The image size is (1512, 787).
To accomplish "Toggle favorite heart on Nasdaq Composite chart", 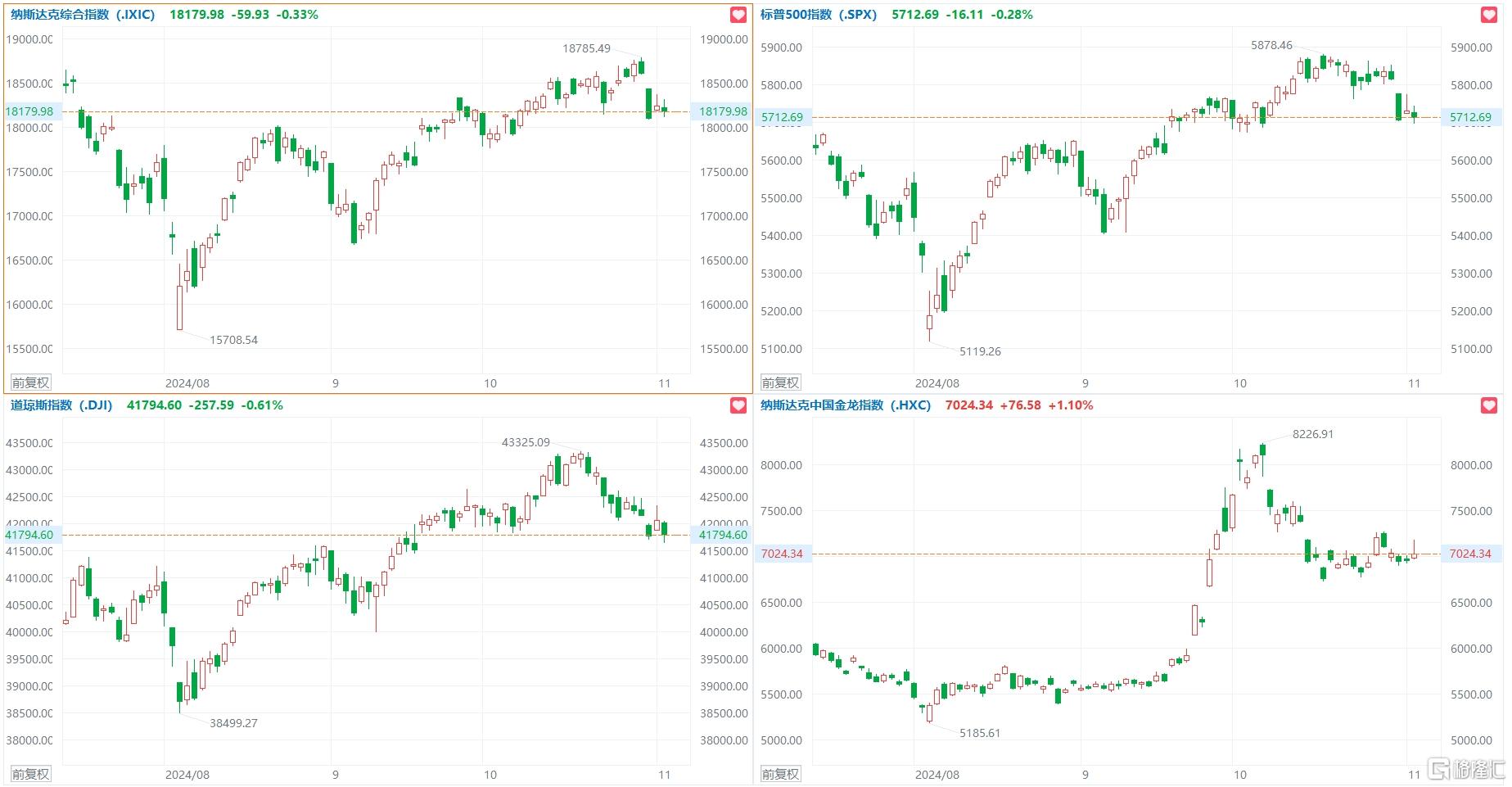I will (x=738, y=15).
